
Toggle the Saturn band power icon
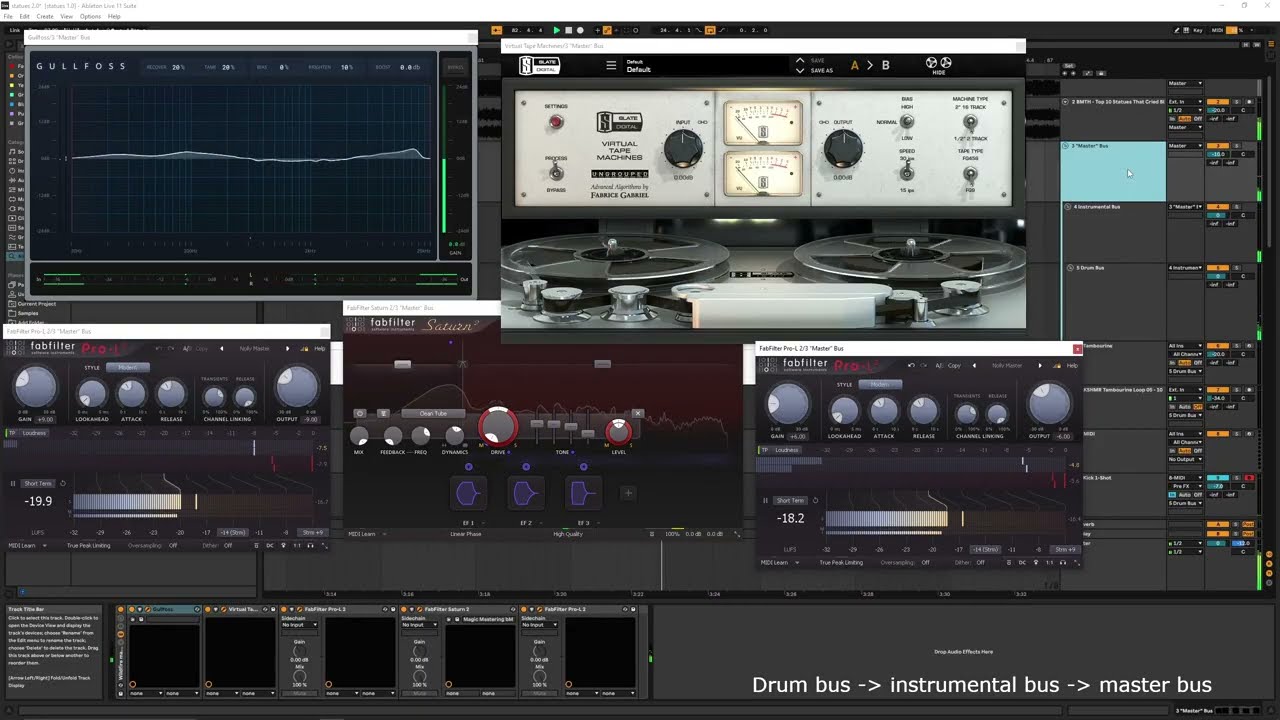[x=360, y=413]
